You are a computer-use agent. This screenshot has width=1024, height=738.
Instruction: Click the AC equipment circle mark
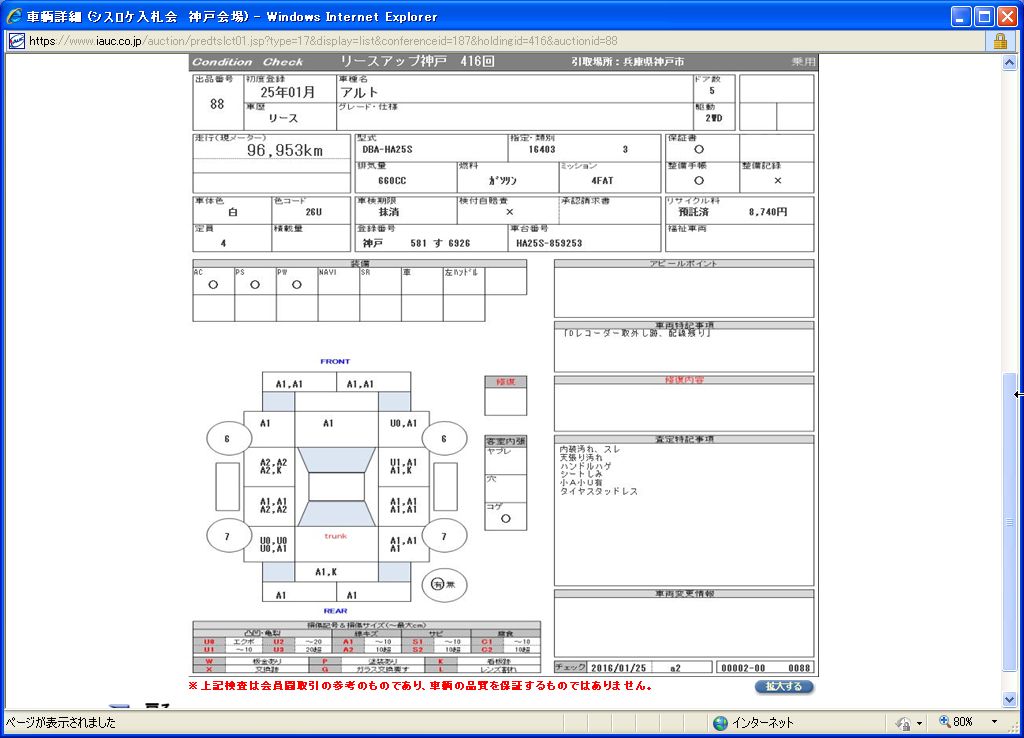(213, 284)
